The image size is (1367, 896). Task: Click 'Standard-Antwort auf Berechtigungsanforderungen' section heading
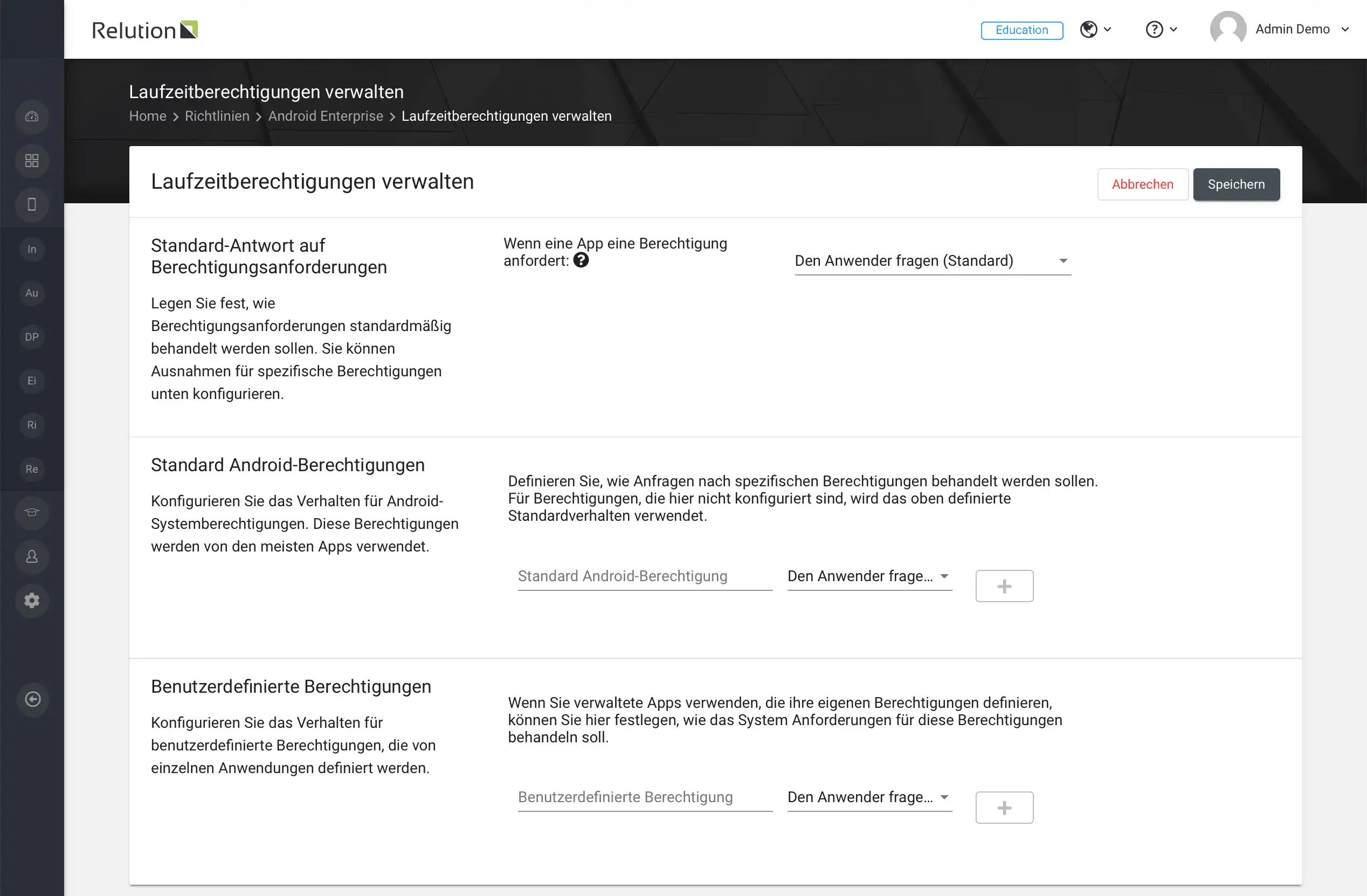pyautogui.click(x=269, y=256)
